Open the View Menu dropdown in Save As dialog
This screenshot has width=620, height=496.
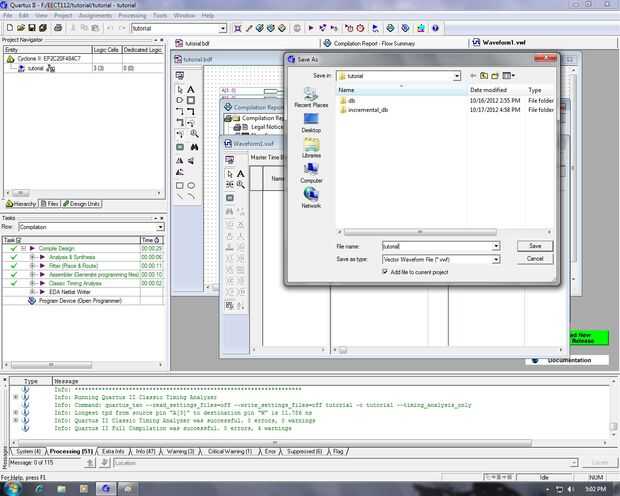tap(508, 76)
